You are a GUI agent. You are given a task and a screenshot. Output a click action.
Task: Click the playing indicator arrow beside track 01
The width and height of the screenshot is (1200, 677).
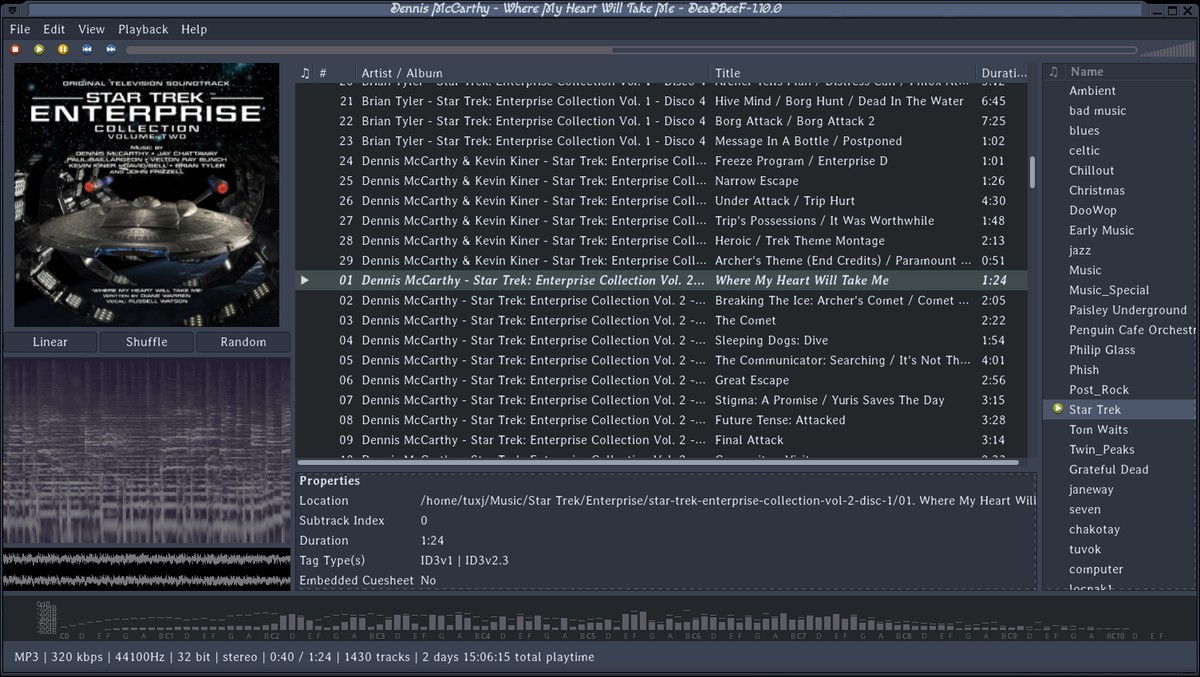pos(305,281)
